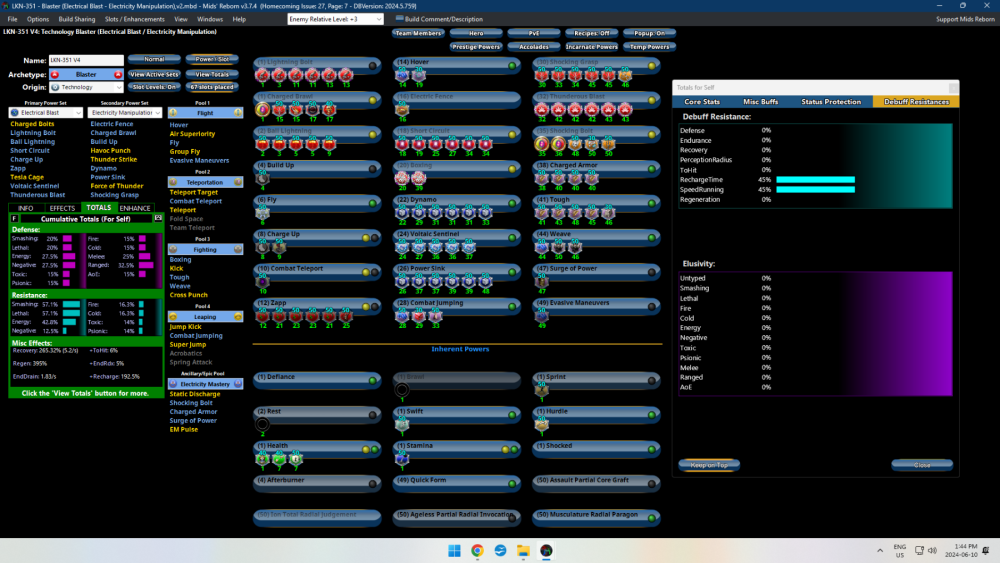This screenshot has width=1000, height=563.
Task: Open the Secondary Power Set dropdown
Action: [x=125, y=113]
